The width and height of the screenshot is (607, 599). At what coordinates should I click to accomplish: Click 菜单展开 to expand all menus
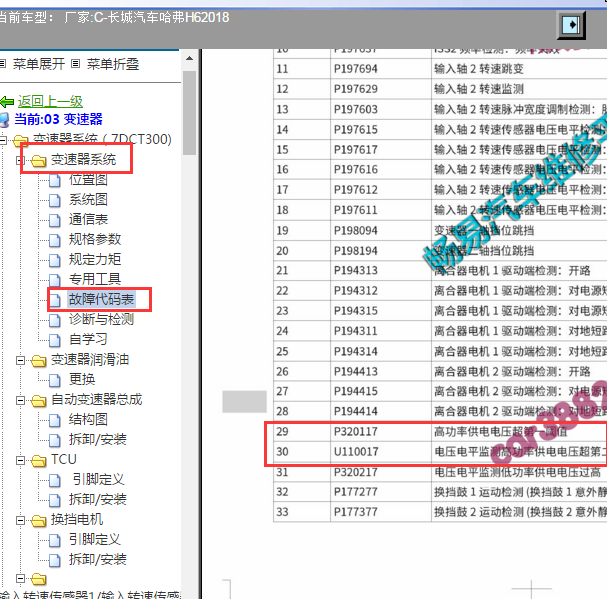39,64
